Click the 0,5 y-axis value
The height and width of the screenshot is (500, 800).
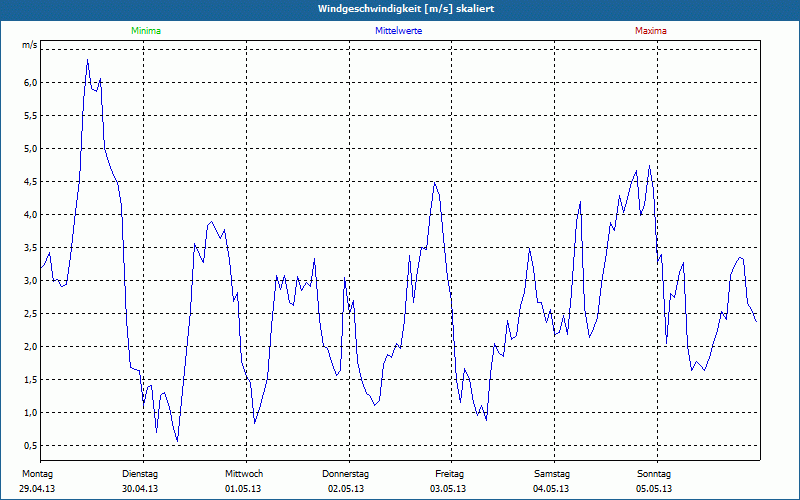30,446
